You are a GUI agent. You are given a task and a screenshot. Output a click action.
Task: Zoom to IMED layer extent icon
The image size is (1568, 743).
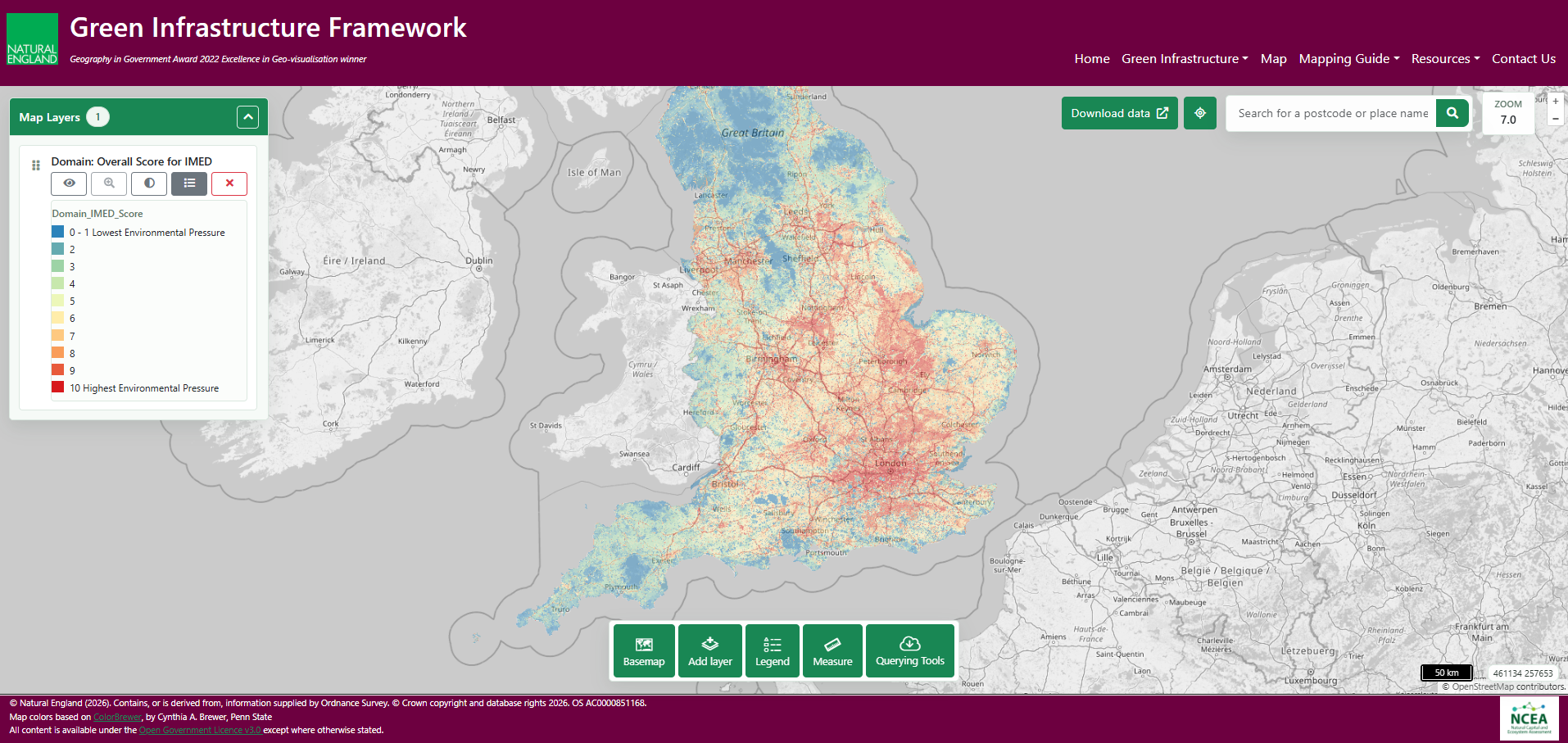pyautogui.click(x=109, y=183)
